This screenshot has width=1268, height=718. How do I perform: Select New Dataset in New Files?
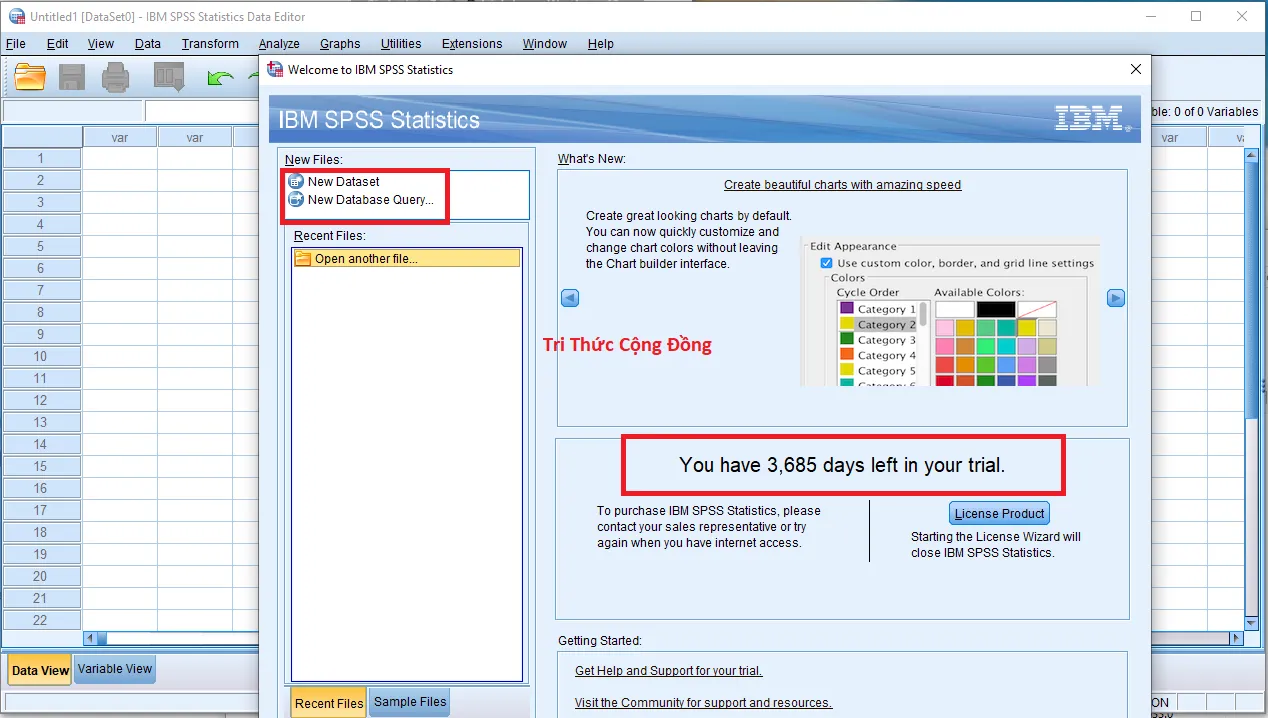[343, 182]
